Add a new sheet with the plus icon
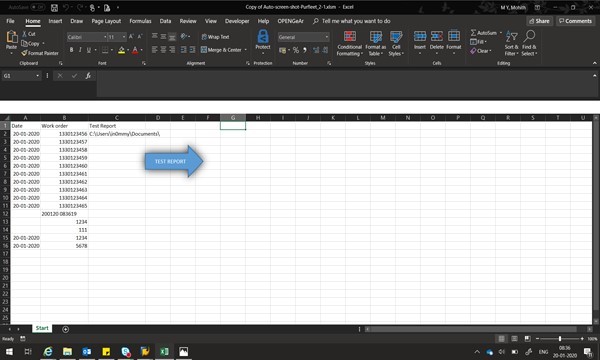This screenshot has height=360, width=600. 65,329
